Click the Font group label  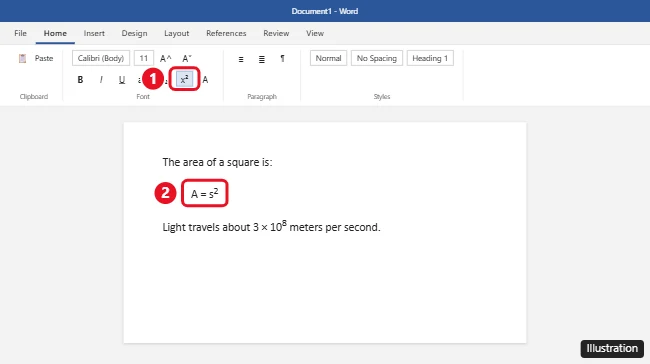(x=143, y=97)
